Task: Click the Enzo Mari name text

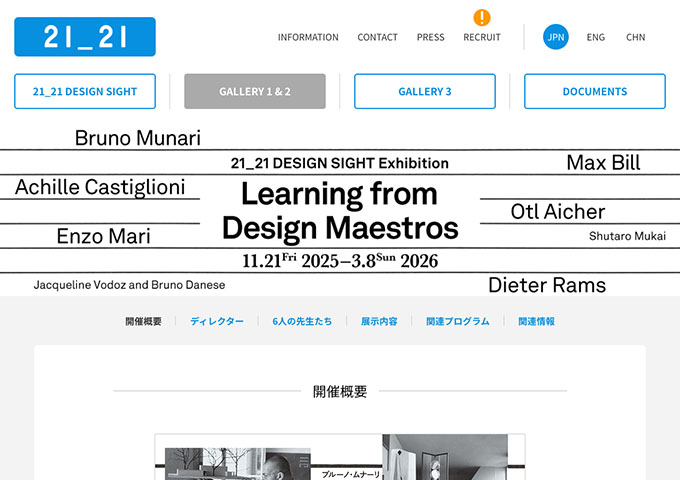Action: pos(104,236)
